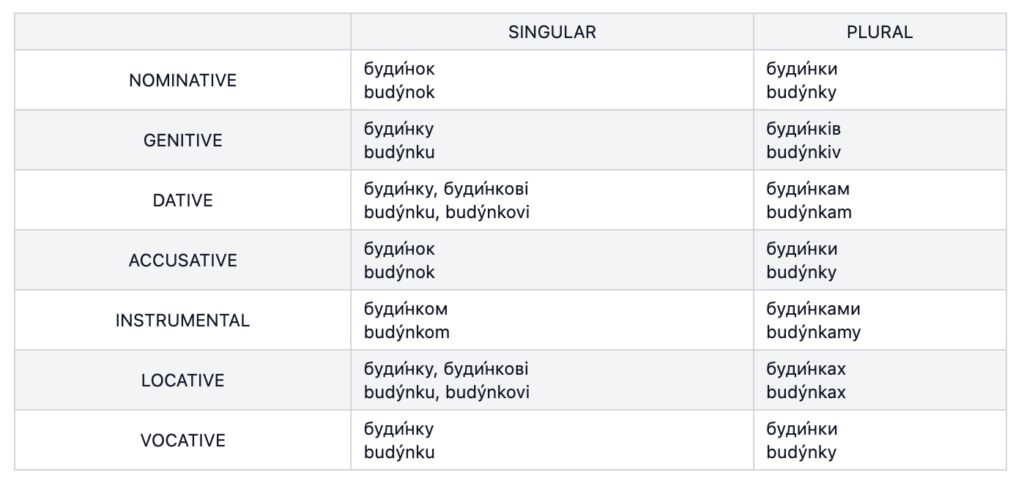
Task: Click instrumental singular form budýnkom
Action: [x=406, y=332]
